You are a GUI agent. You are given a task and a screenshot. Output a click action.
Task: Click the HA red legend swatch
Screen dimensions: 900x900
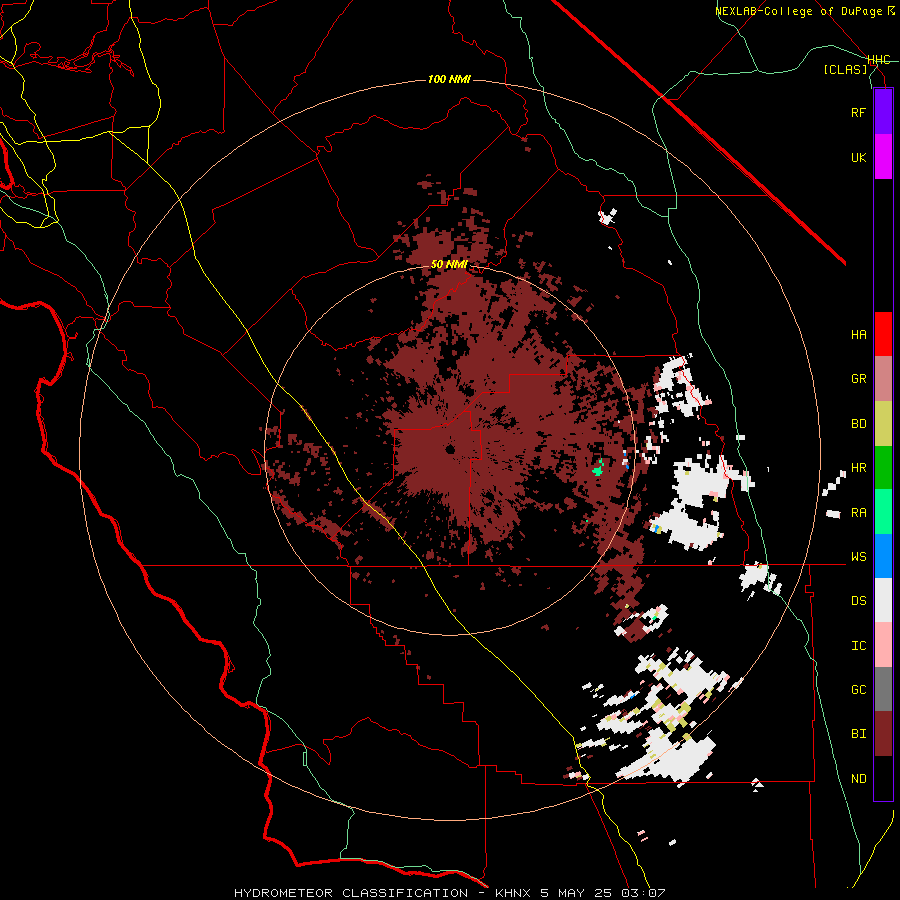click(883, 334)
